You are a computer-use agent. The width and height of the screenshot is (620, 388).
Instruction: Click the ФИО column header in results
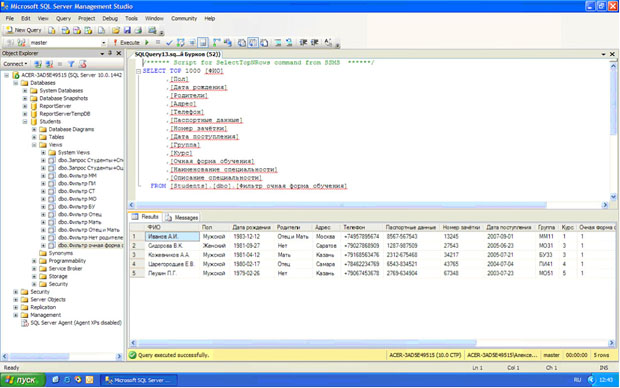tap(172, 227)
